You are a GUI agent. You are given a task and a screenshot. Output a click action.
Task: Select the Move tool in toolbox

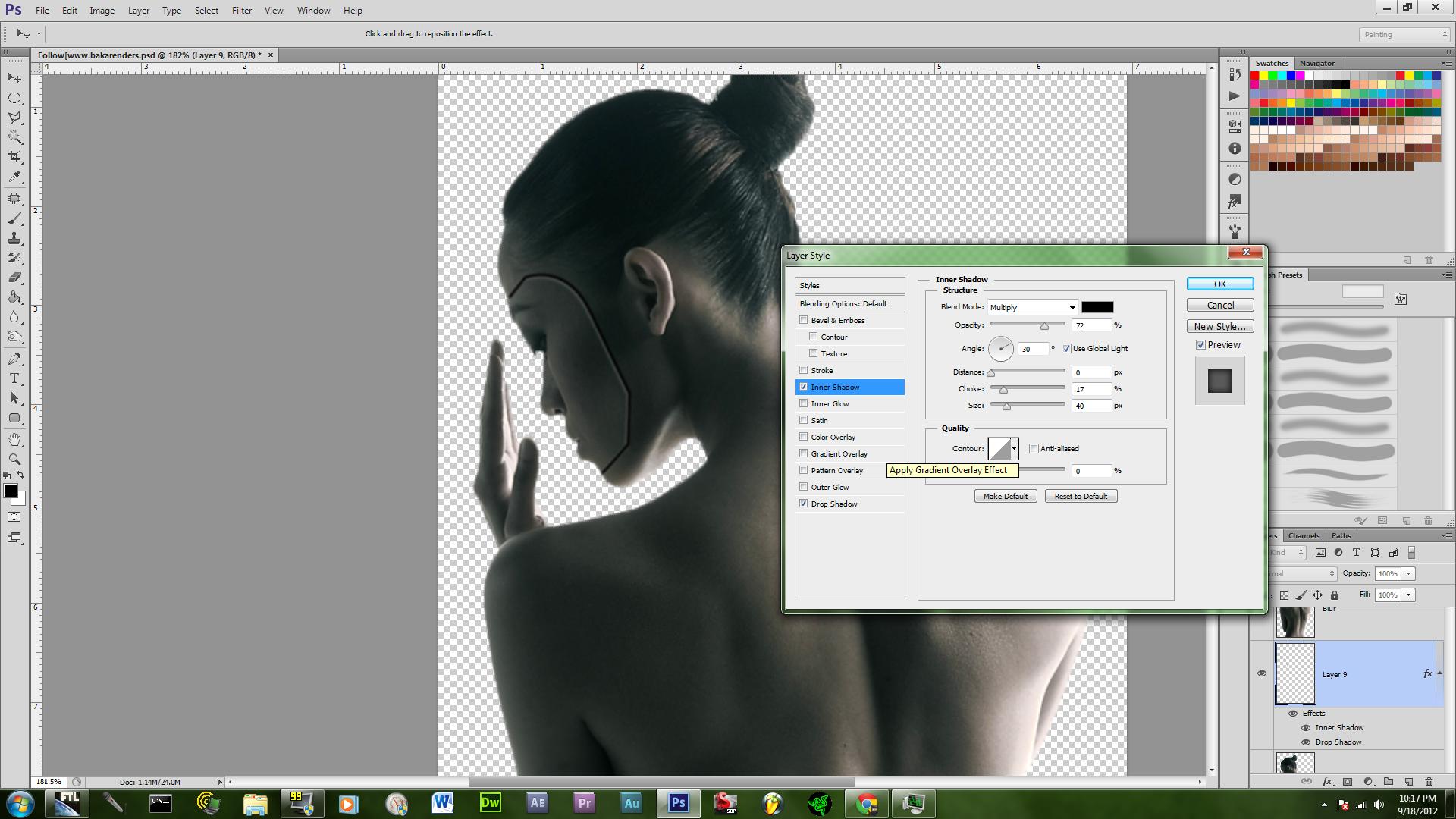pos(14,77)
